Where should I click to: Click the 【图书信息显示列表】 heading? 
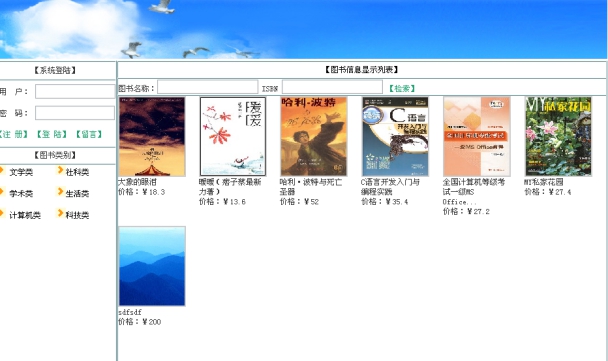pos(361,70)
